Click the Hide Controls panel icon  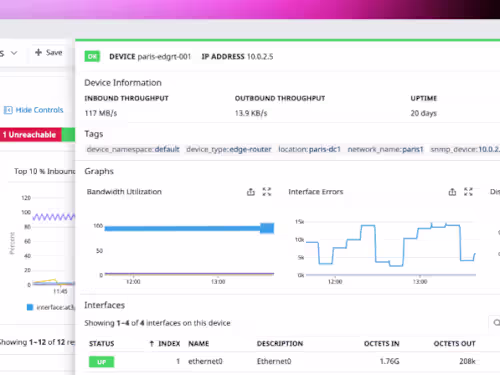pyautogui.click(x=8, y=110)
